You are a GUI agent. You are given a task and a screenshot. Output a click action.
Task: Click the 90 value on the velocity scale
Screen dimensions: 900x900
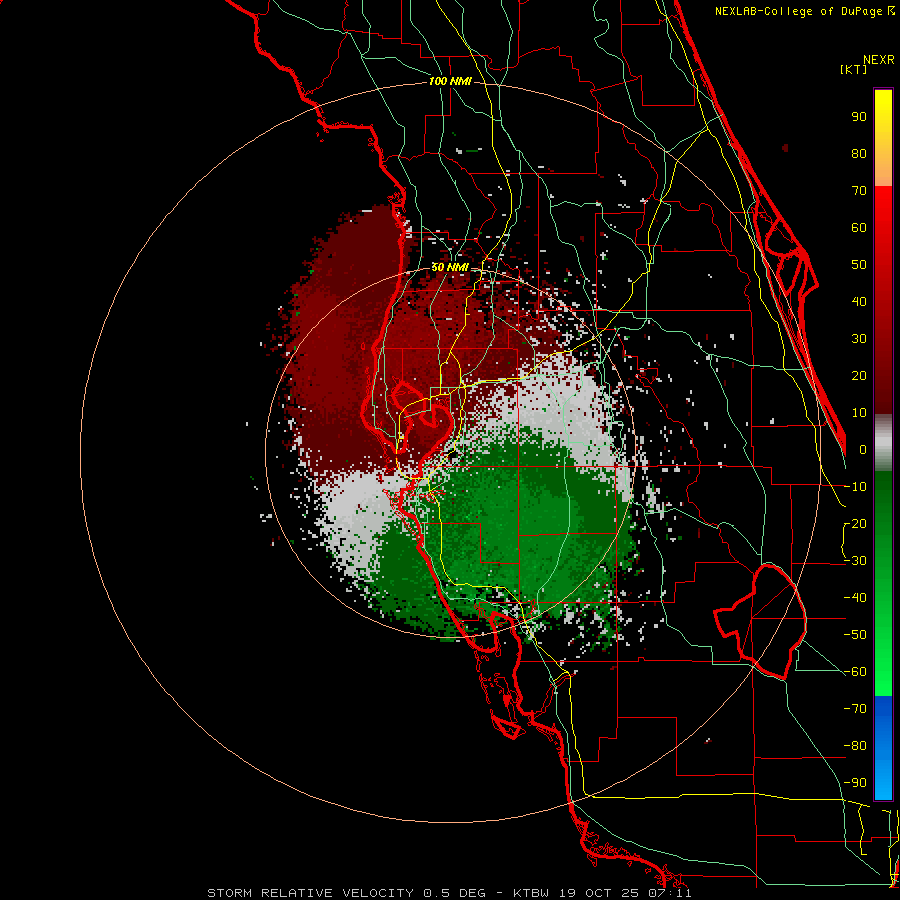click(x=859, y=117)
